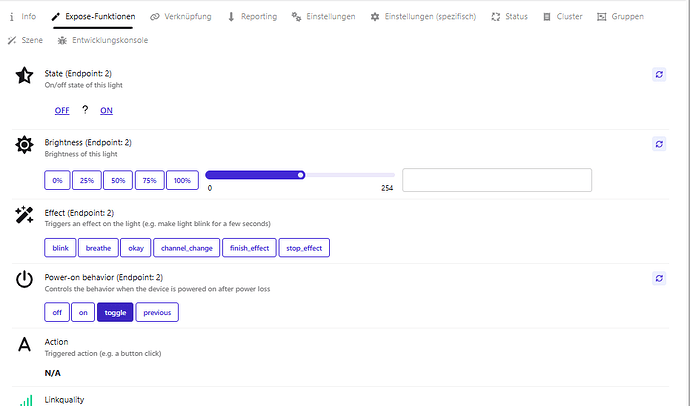Switch the light state to ON
This screenshot has width=690, height=406.
click(x=106, y=110)
